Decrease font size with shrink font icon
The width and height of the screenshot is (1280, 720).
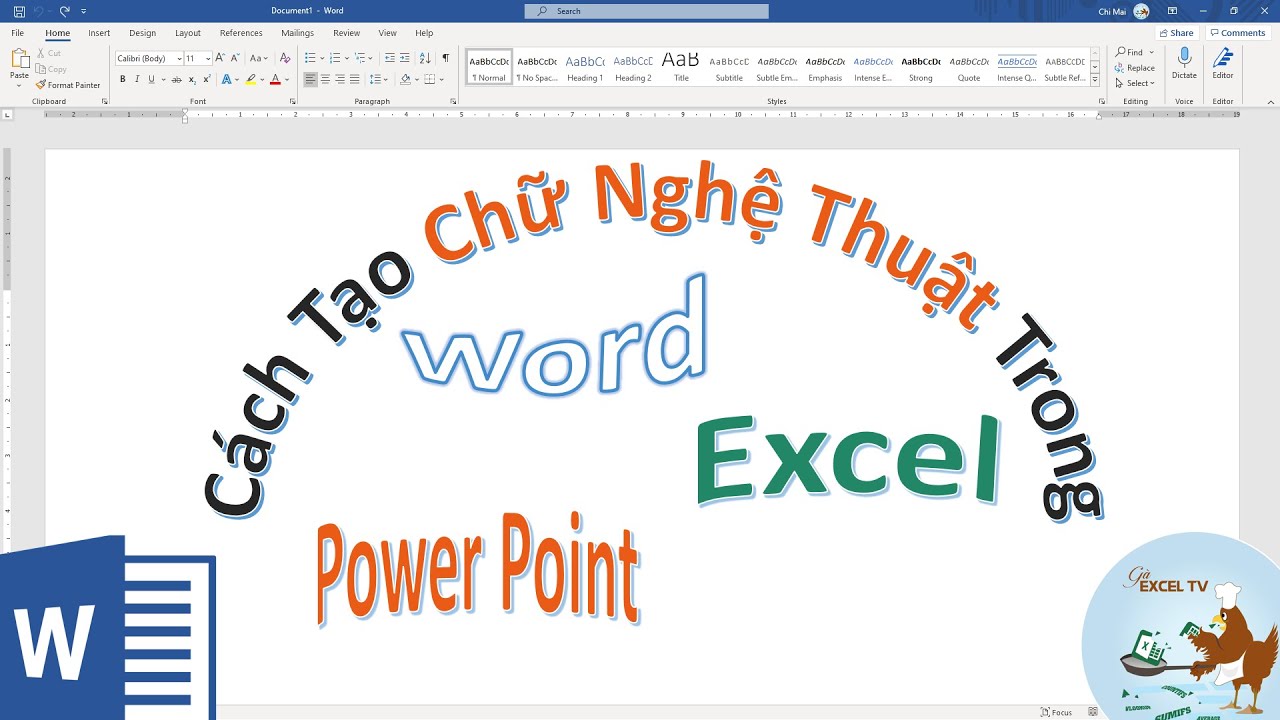point(236,58)
